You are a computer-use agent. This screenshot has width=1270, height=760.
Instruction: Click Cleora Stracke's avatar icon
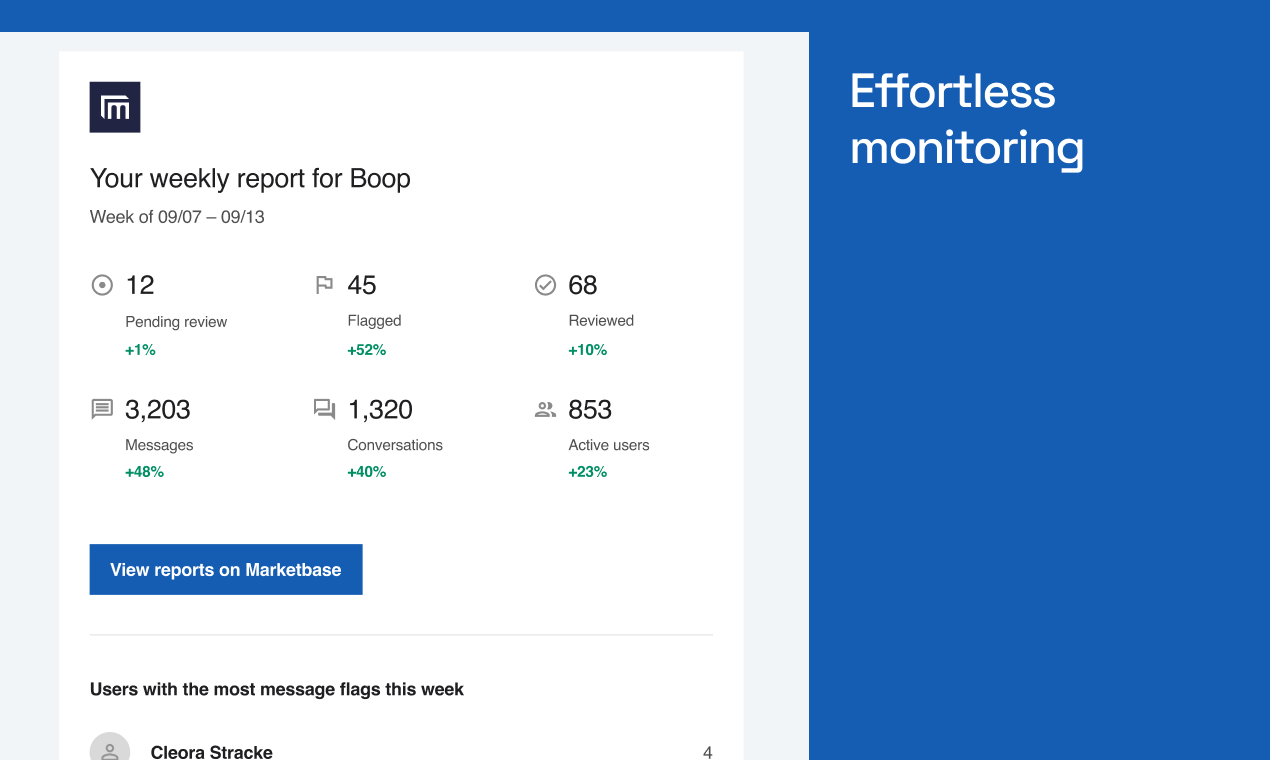110,746
